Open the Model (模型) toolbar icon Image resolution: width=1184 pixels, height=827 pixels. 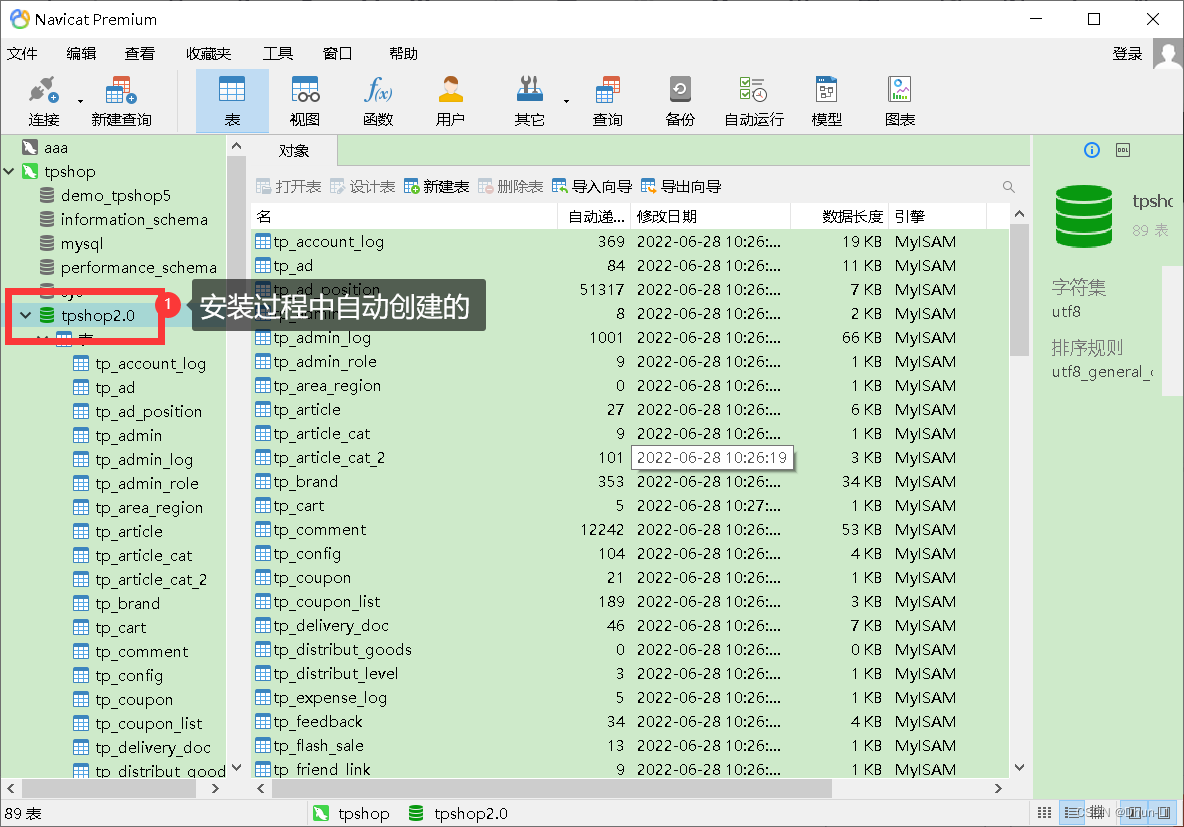tap(826, 101)
